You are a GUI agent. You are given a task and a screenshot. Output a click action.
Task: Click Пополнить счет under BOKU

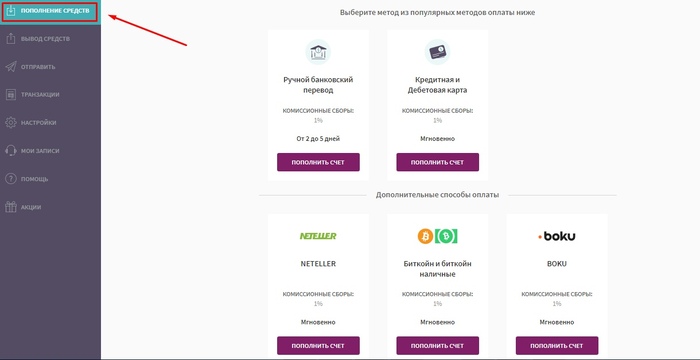(x=557, y=346)
